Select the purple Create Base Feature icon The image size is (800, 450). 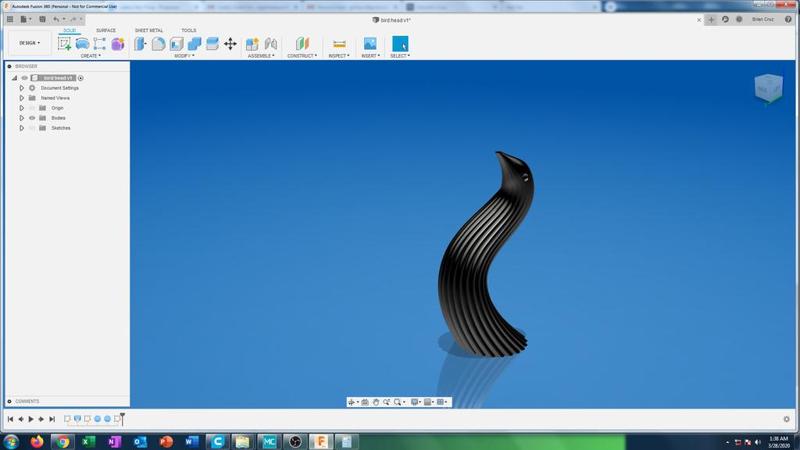tap(118, 44)
